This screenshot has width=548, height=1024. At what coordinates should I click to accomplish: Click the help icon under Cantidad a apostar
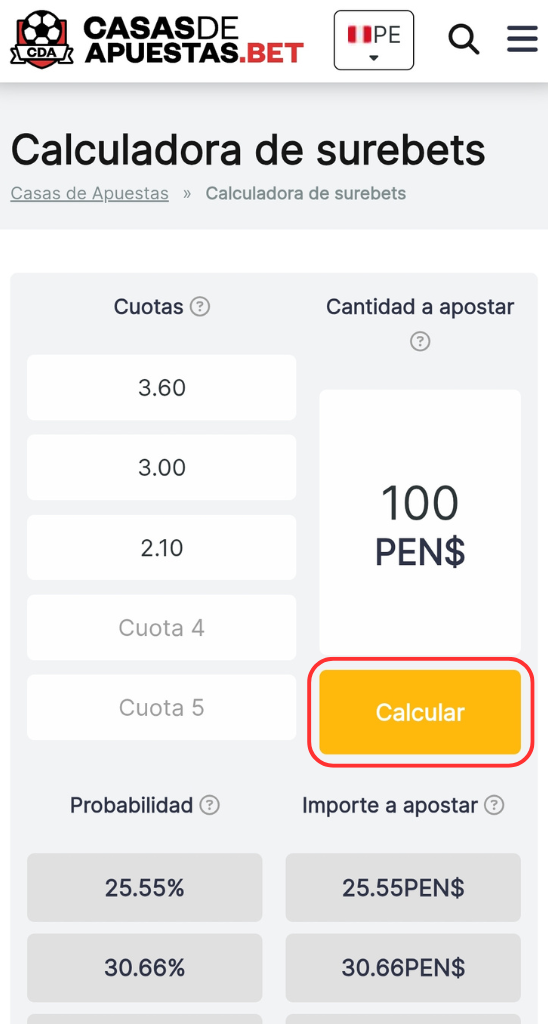click(x=420, y=341)
